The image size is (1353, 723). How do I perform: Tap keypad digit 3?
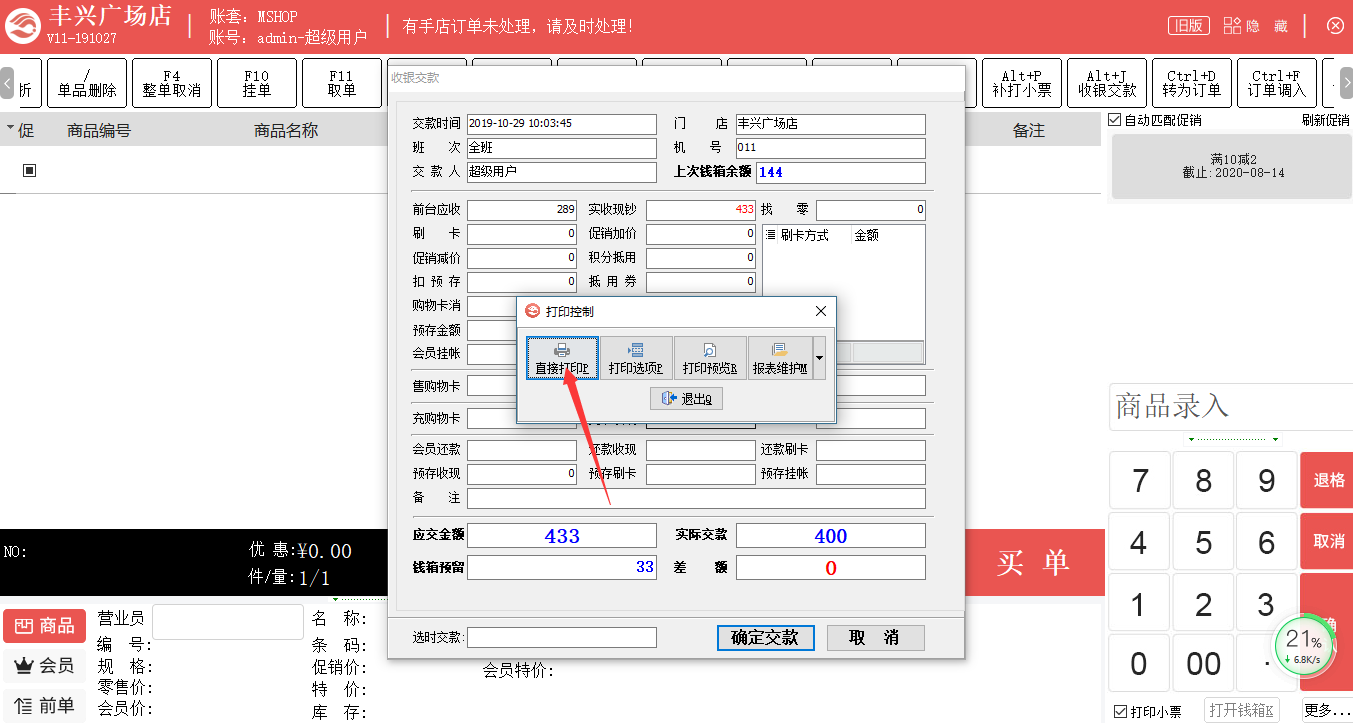pyautogui.click(x=1267, y=604)
